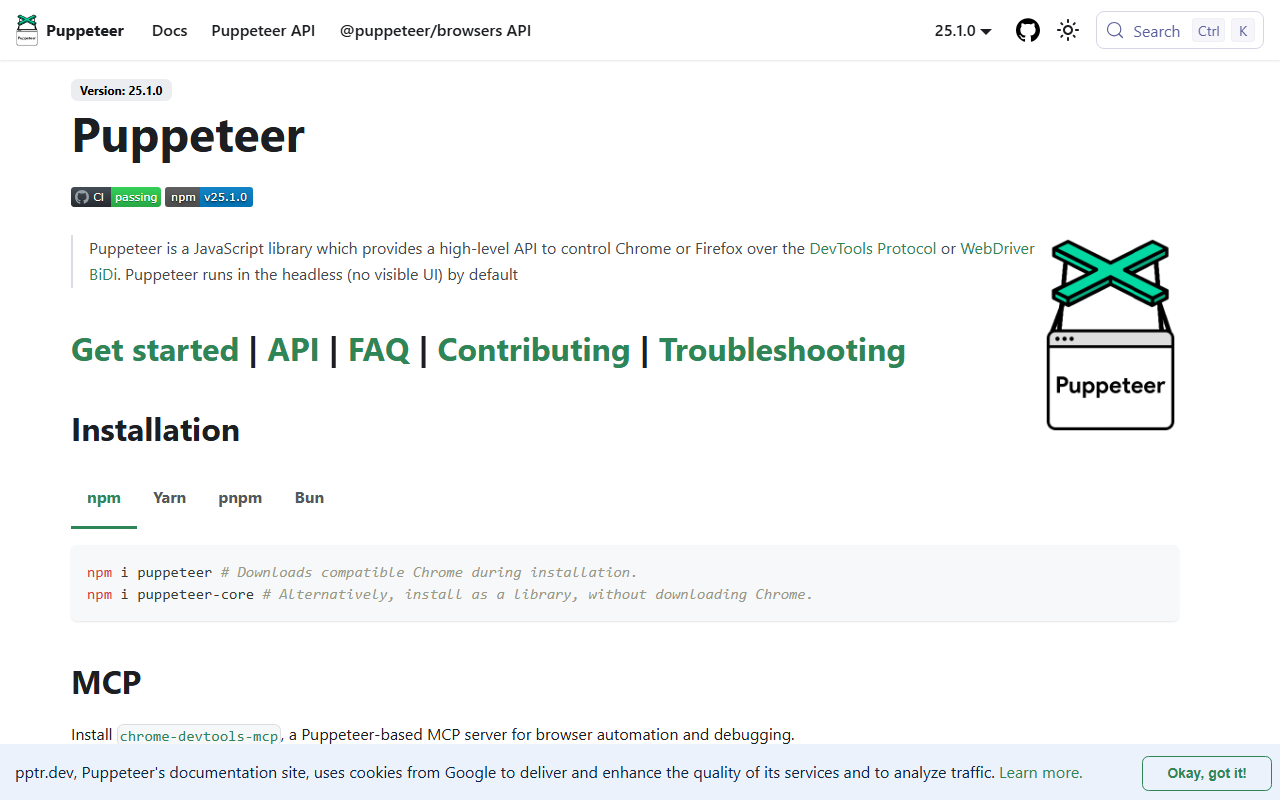Toggle dark and light mode
This screenshot has height=800, width=1280.
point(1068,30)
